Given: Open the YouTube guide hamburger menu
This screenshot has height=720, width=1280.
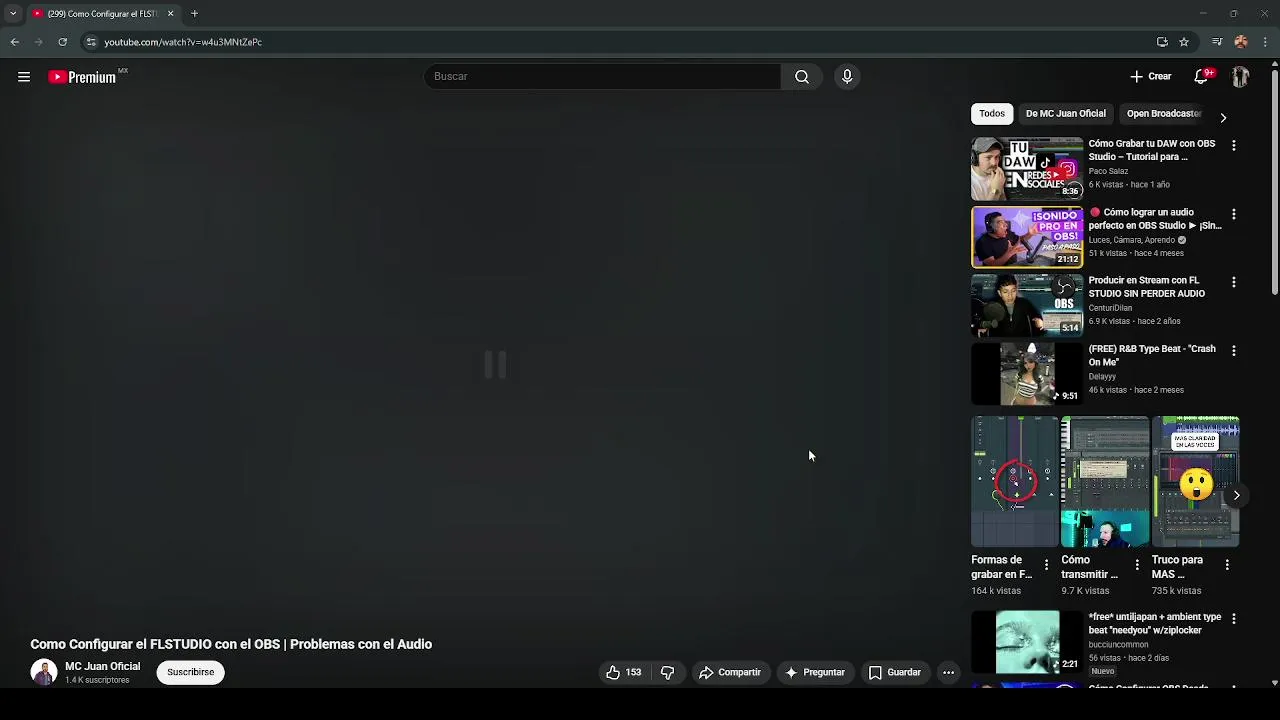Looking at the screenshot, I should click(x=24, y=77).
